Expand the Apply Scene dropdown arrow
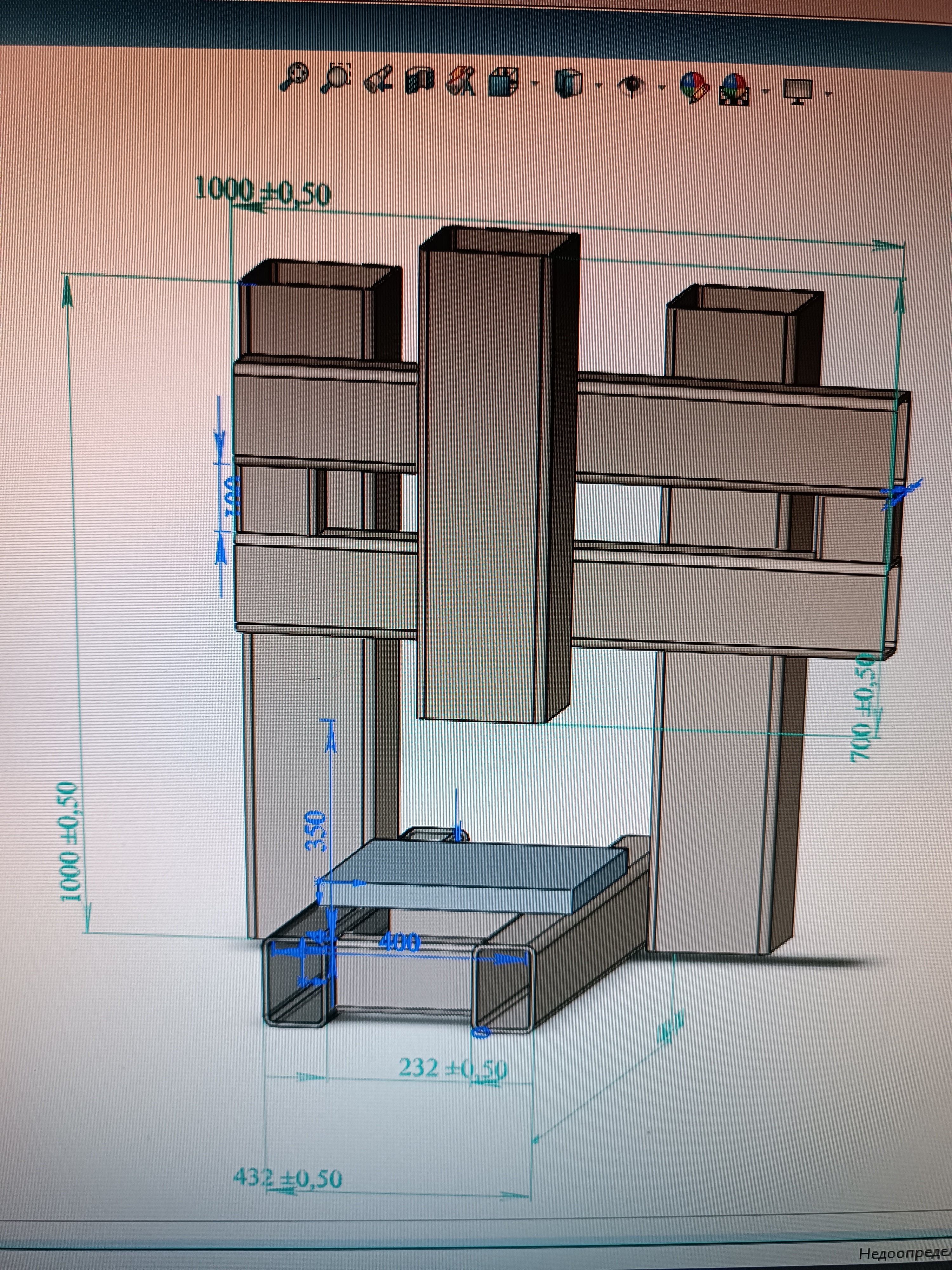 [x=766, y=91]
